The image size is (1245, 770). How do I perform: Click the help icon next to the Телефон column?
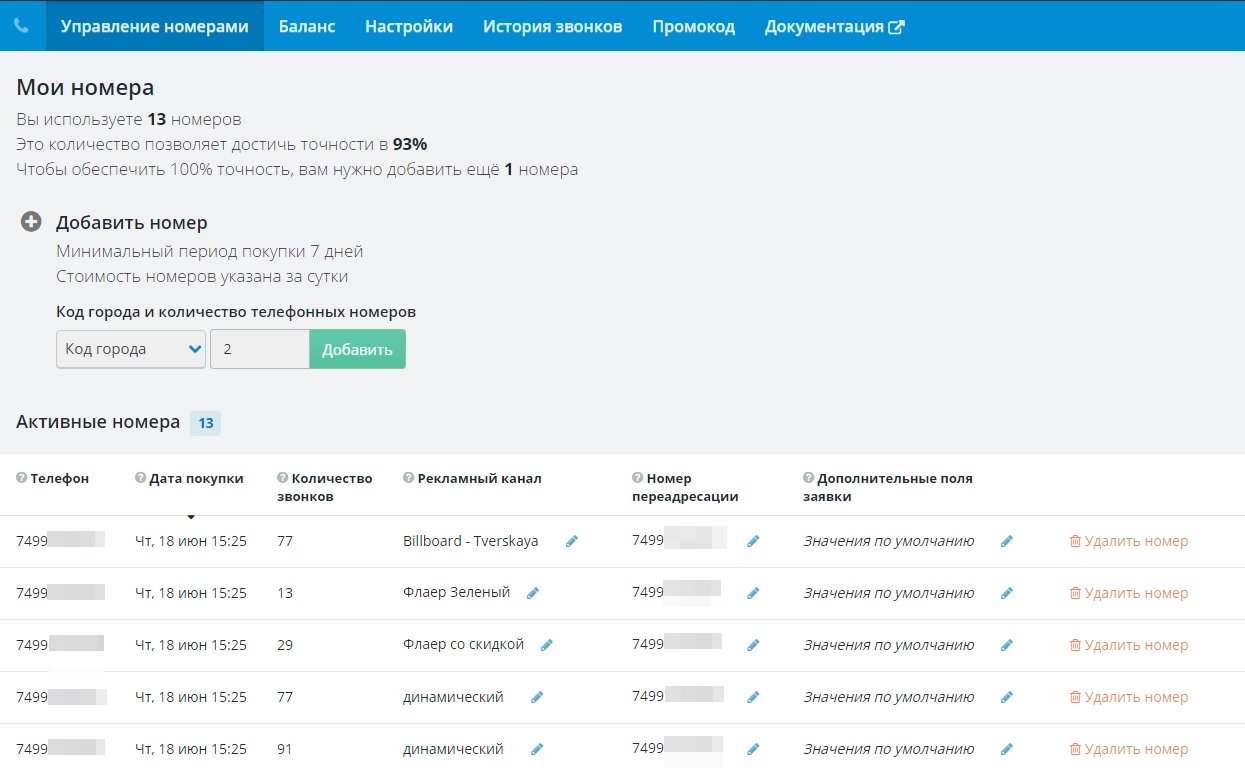23,477
